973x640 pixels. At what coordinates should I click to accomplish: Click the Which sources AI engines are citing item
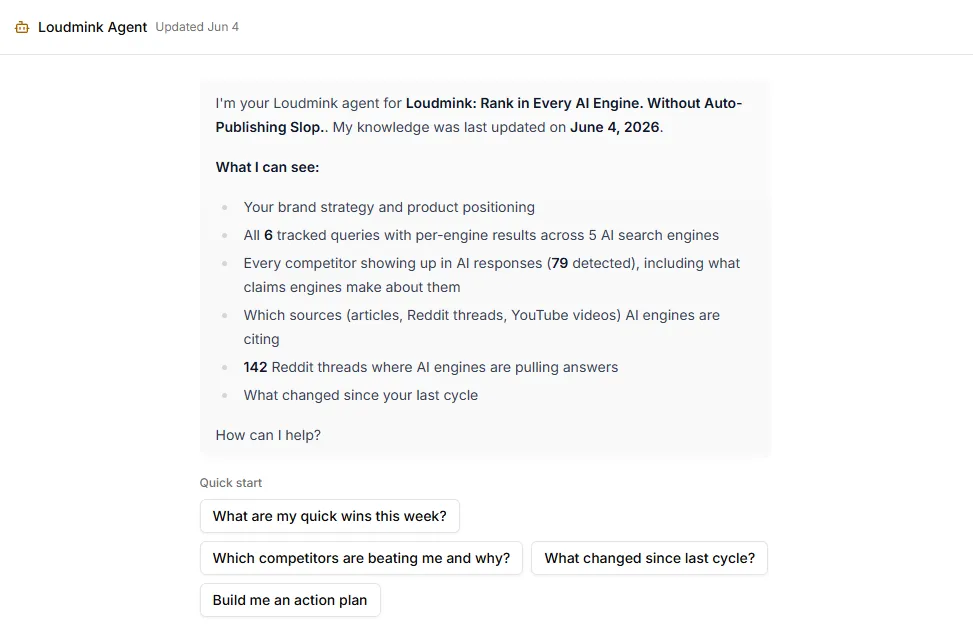tap(482, 327)
